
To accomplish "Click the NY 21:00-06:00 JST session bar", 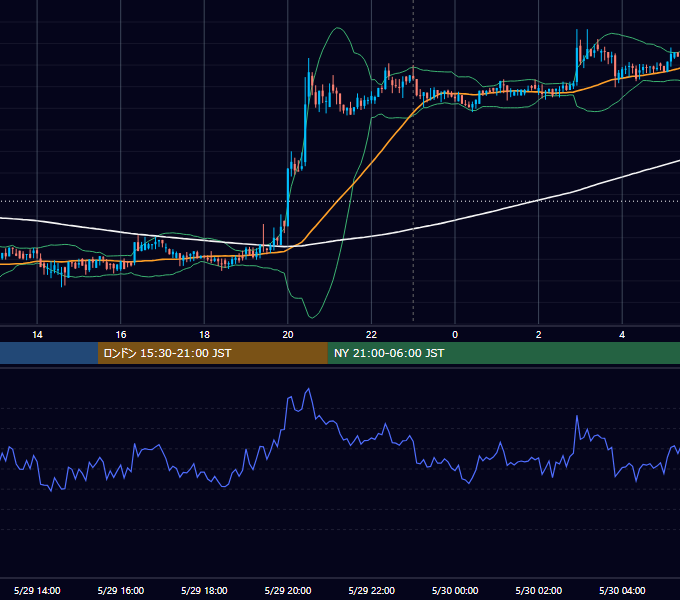I will (503, 353).
